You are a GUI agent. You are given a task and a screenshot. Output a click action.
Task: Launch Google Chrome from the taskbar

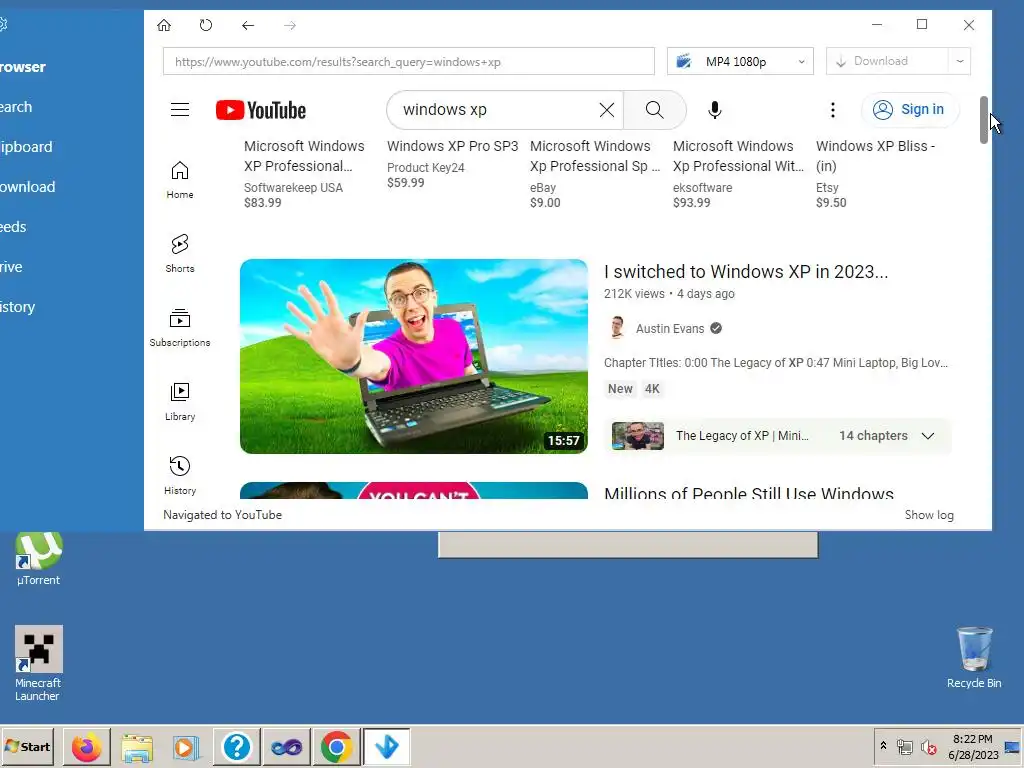tap(336, 746)
